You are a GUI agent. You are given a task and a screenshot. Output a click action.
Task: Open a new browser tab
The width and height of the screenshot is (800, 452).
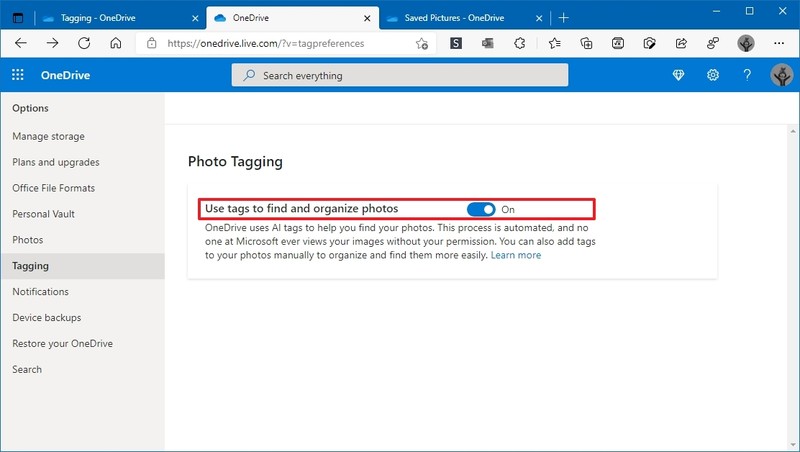563,18
